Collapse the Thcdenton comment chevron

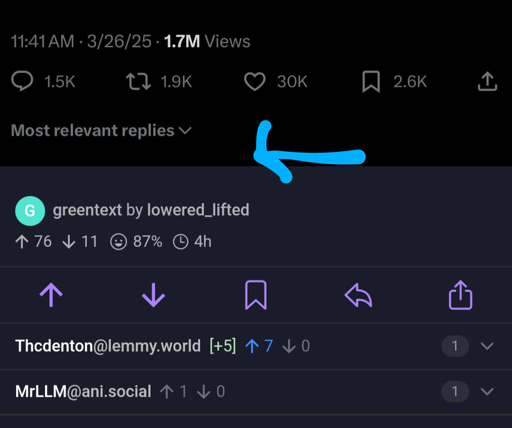(487, 346)
